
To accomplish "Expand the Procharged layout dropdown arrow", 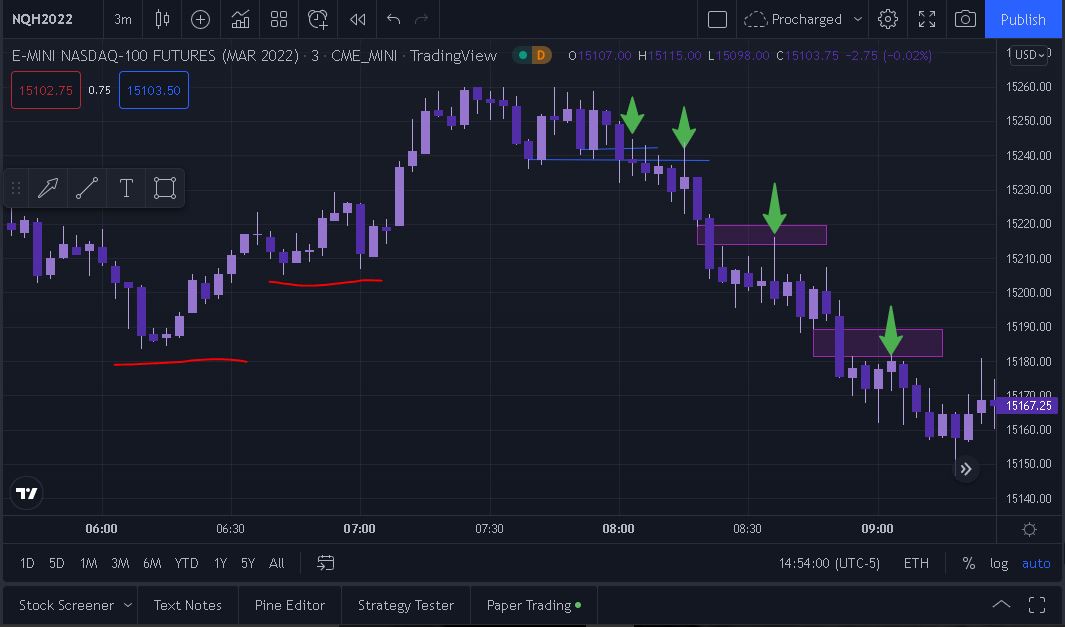I will point(857,19).
